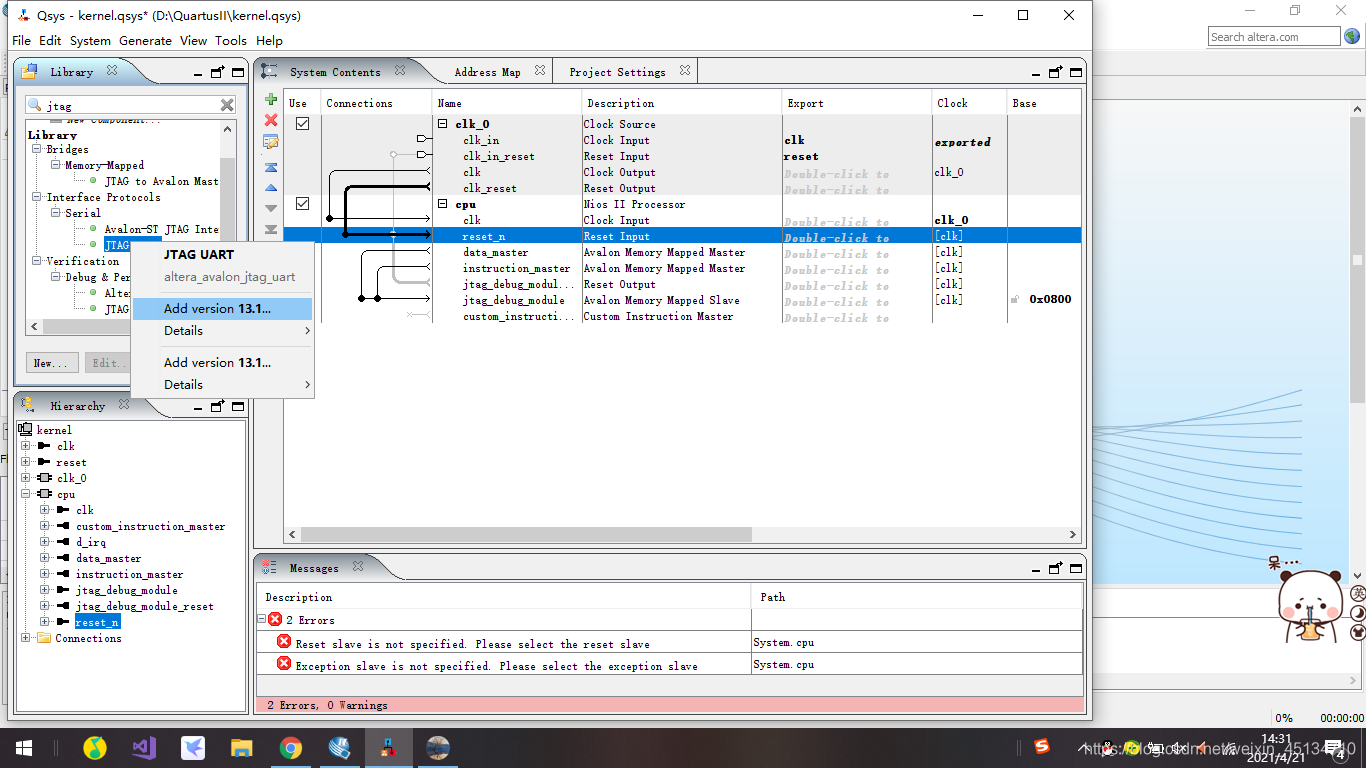Clear the jtag search with the X icon
The image size is (1366, 768).
pos(227,105)
